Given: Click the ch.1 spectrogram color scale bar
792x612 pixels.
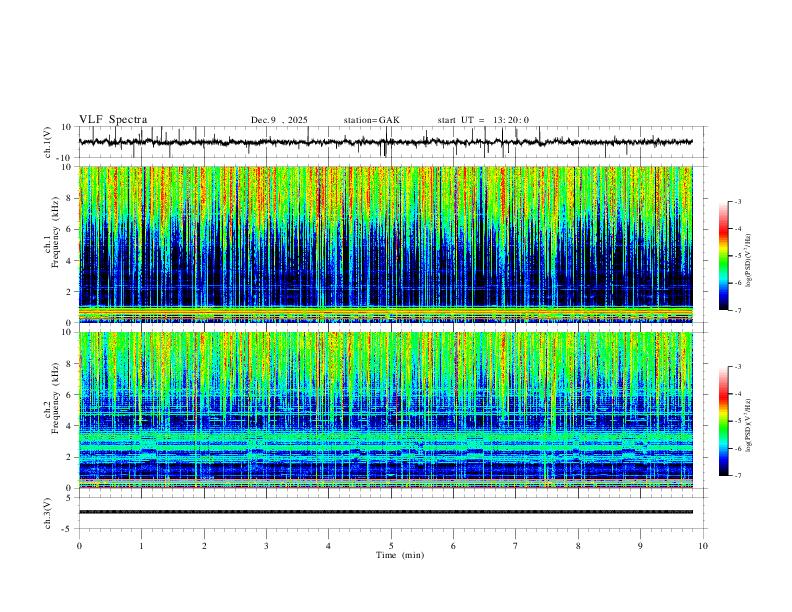Looking at the screenshot, I should coord(723,256).
